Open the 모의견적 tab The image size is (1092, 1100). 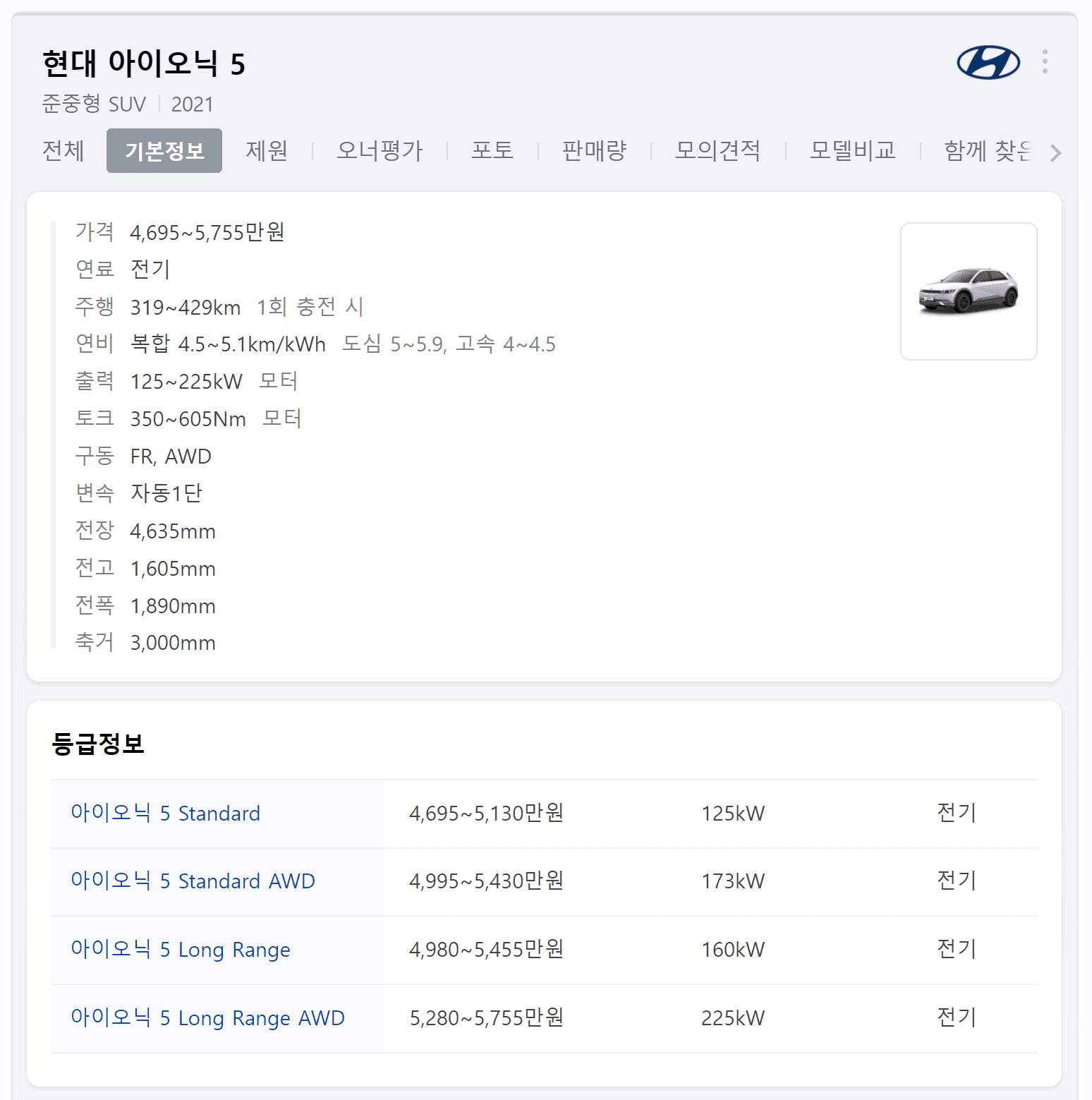717,150
